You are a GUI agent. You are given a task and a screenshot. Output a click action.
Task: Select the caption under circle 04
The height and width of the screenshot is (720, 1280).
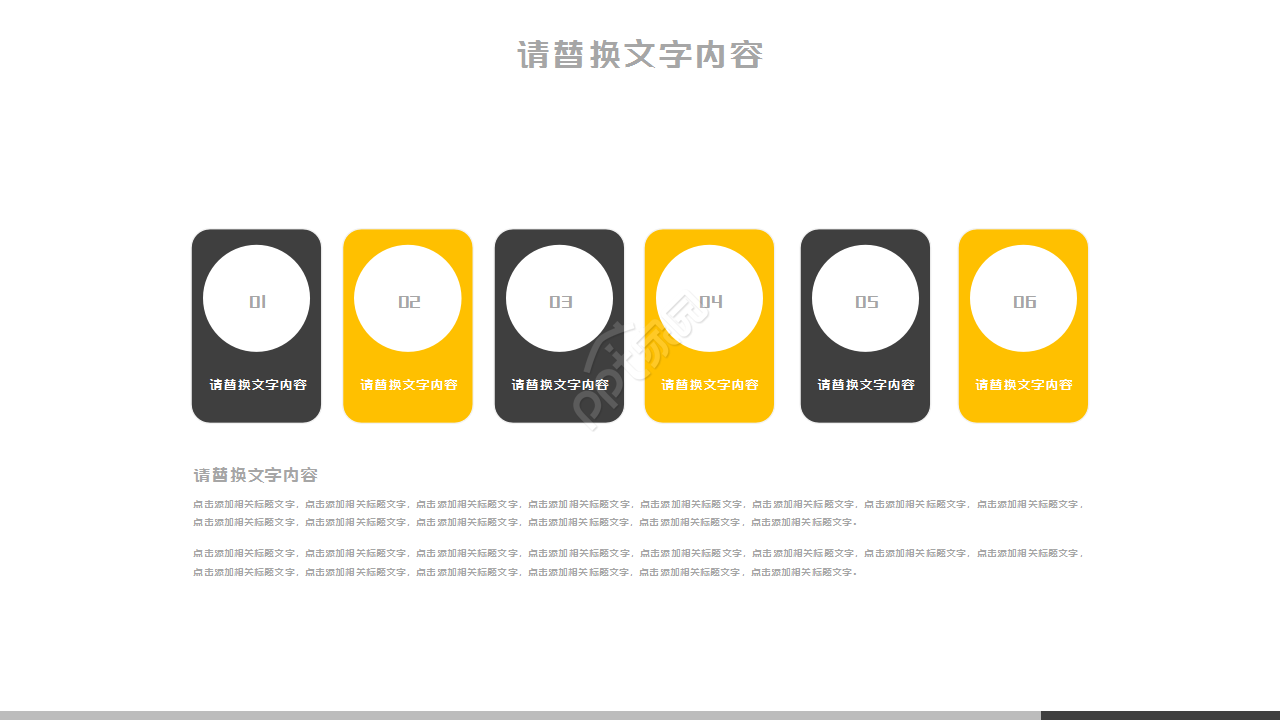(x=709, y=384)
